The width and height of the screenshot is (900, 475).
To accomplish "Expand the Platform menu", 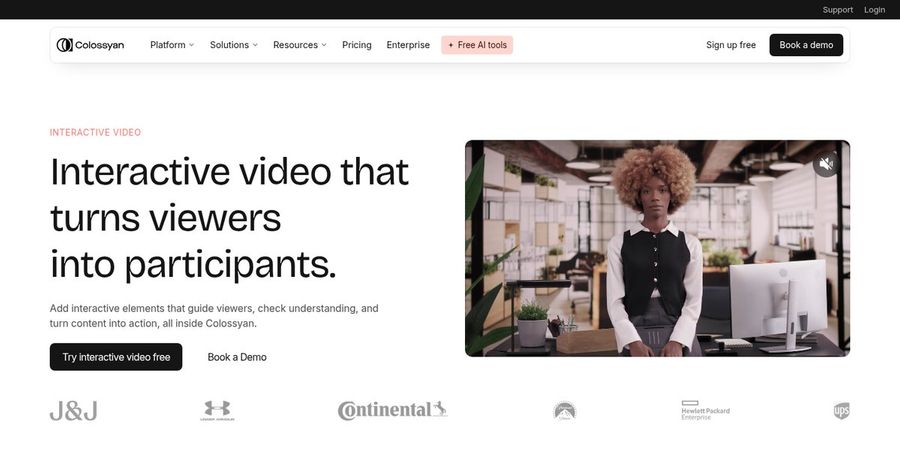I will [x=172, y=45].
